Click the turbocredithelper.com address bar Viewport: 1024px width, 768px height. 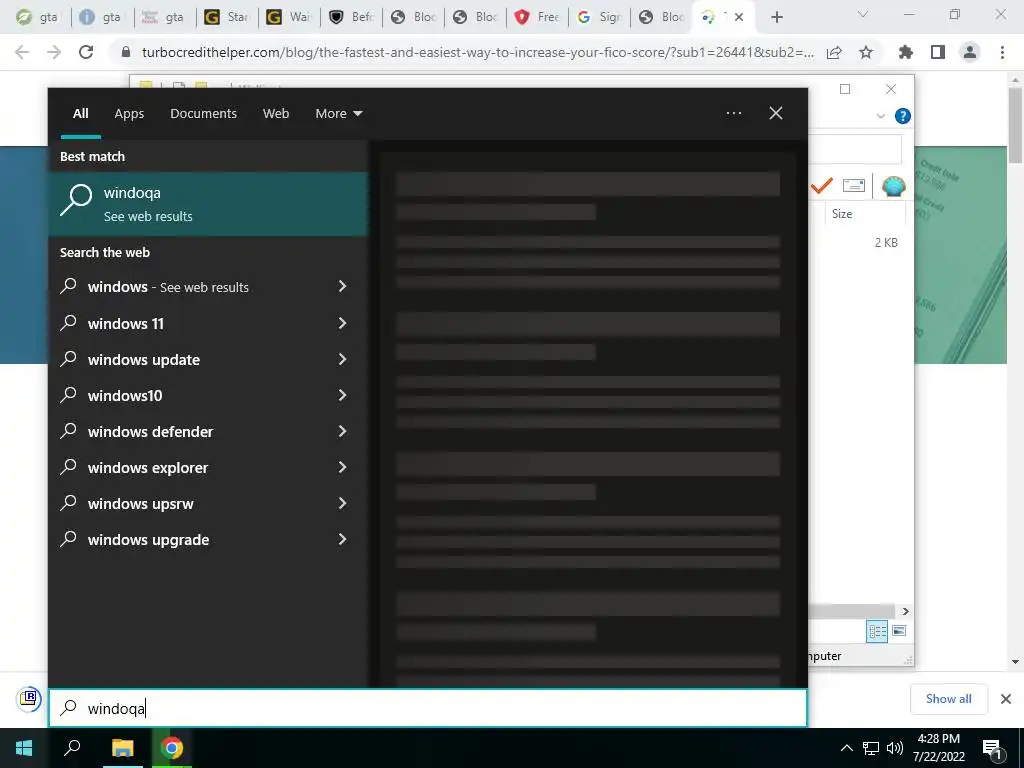tap(477, 52)
